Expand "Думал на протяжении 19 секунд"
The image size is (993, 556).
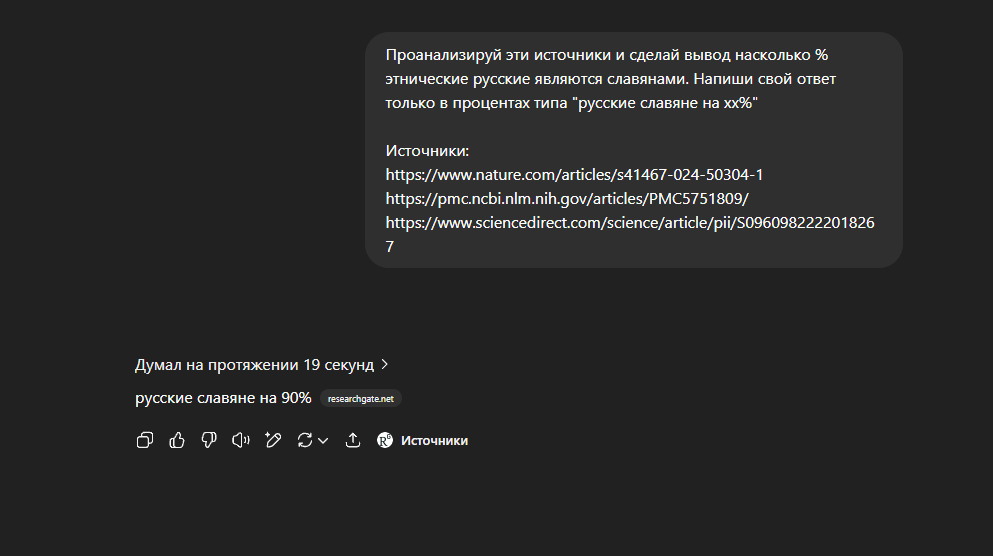254,364
